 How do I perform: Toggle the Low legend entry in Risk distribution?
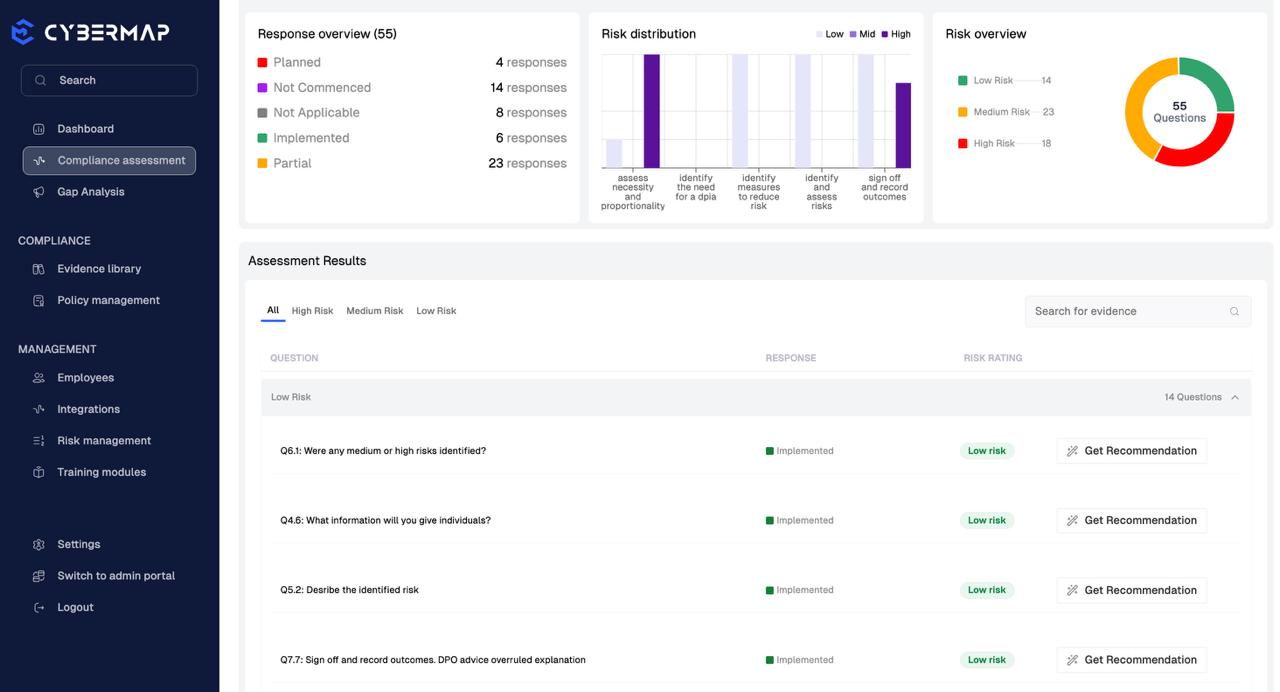(x=830, y=34)
